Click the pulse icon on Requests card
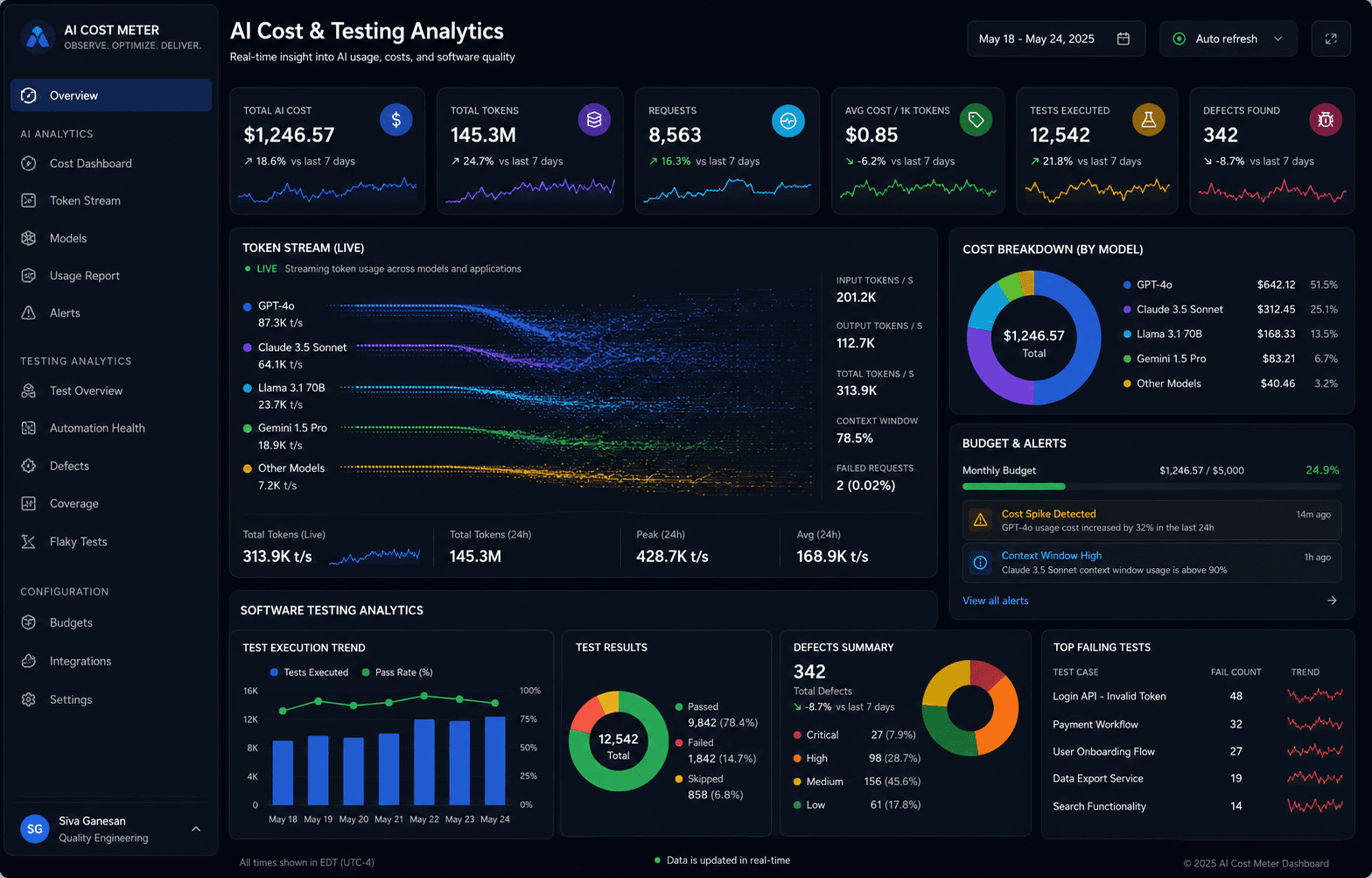The image size is (1372, 878). point(788,121)
